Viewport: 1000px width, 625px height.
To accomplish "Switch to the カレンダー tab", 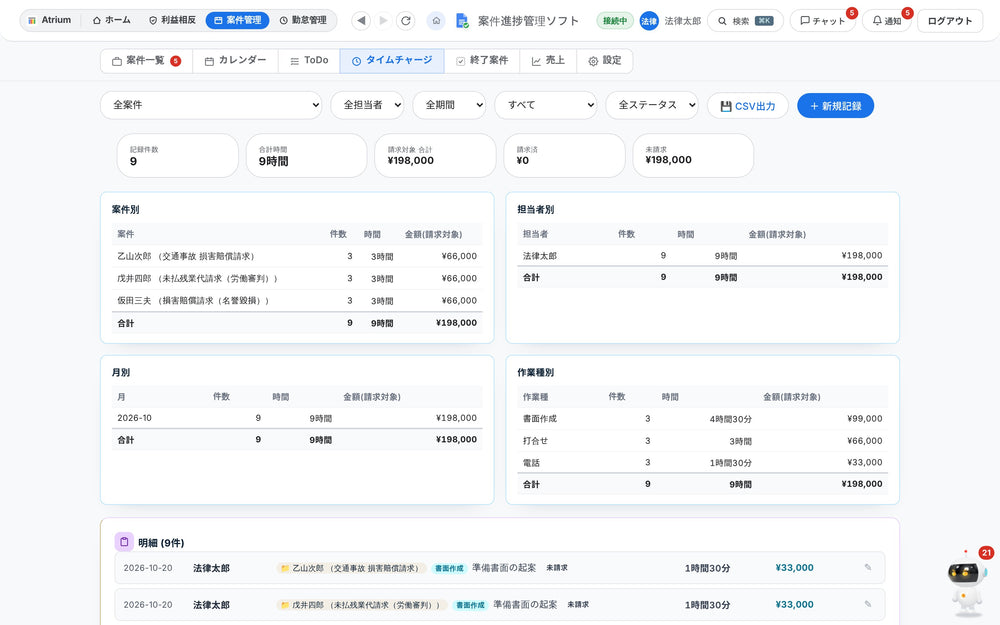I will tap(235, 61).
